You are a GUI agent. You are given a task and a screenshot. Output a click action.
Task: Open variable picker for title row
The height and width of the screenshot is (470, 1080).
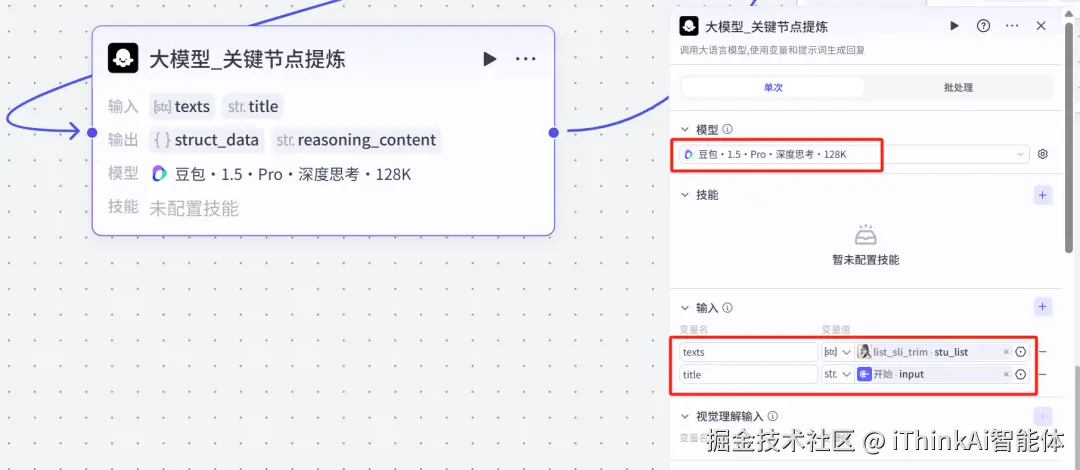[1021, 374]
